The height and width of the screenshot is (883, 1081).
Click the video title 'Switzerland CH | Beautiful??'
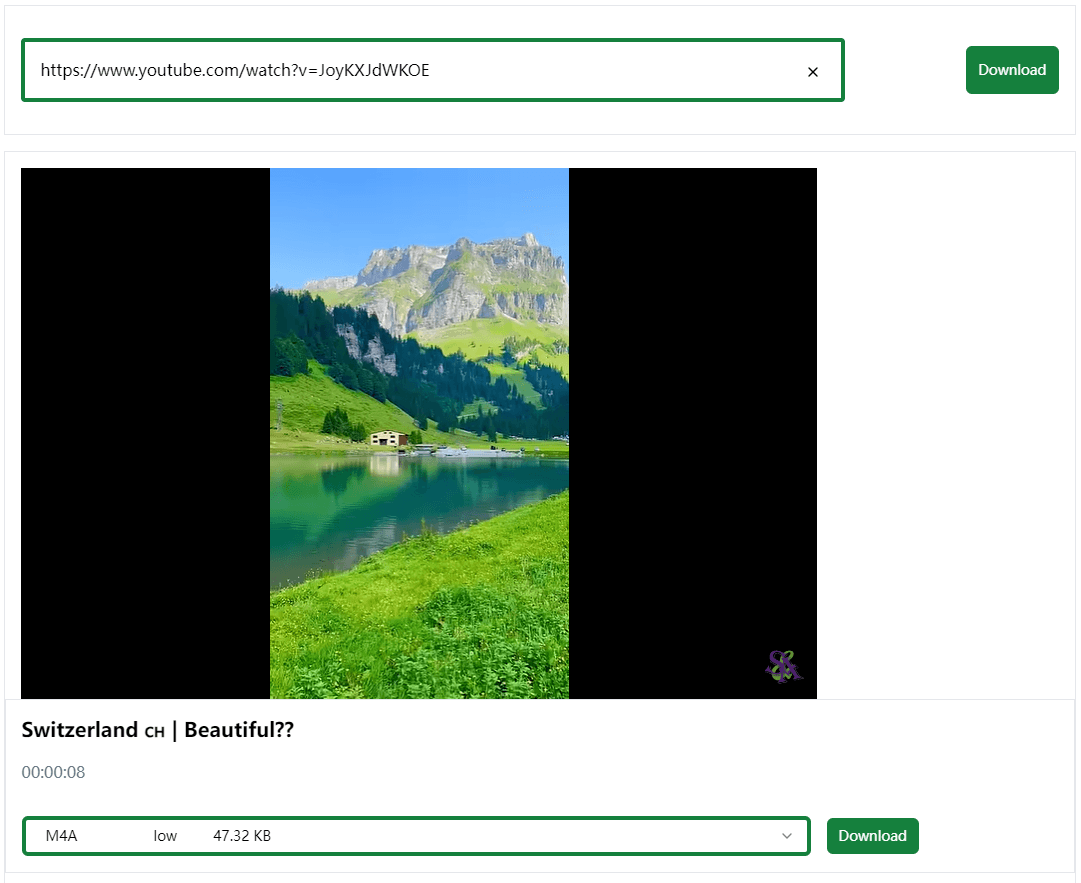point(158,730)
